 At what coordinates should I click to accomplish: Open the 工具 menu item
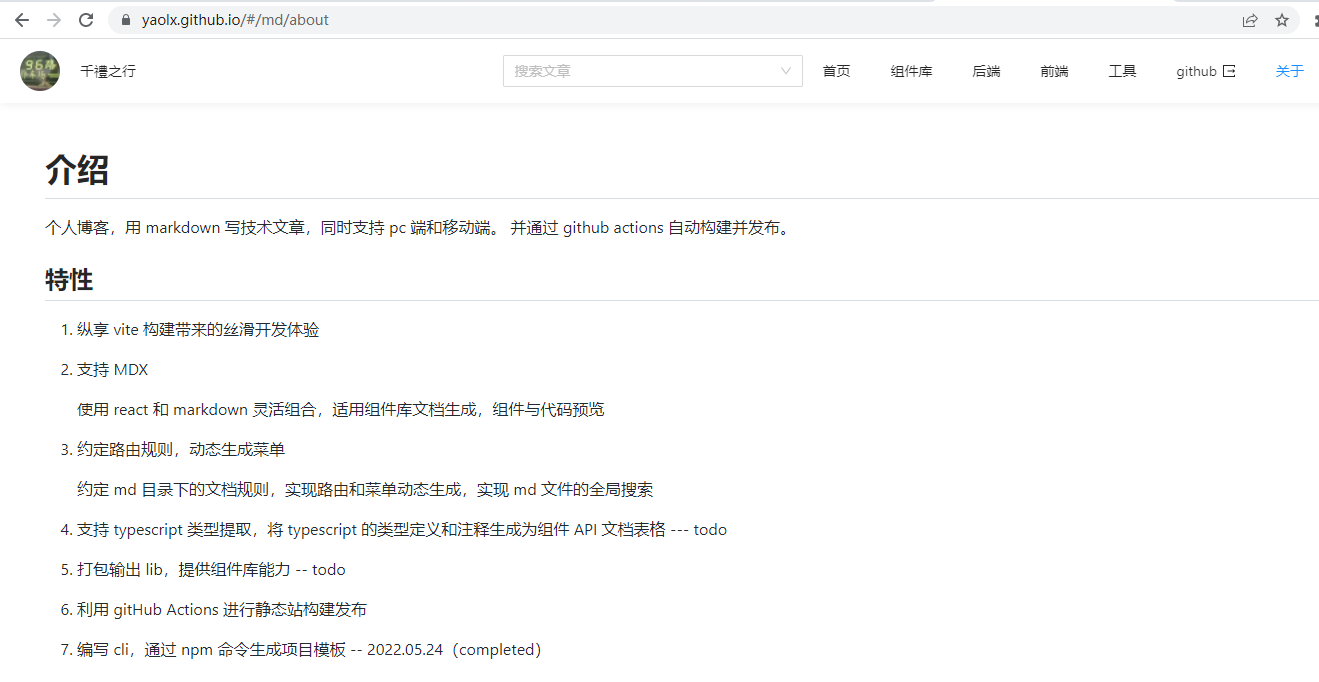click(1122, 71)
